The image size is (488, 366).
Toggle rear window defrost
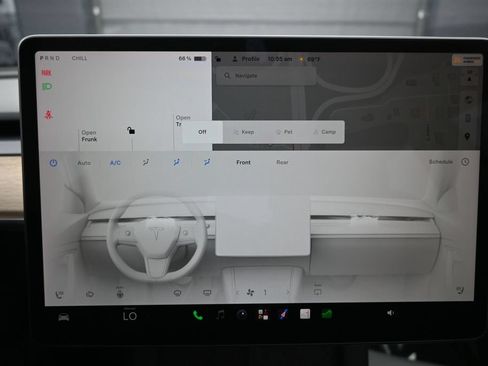click(207, 293)
